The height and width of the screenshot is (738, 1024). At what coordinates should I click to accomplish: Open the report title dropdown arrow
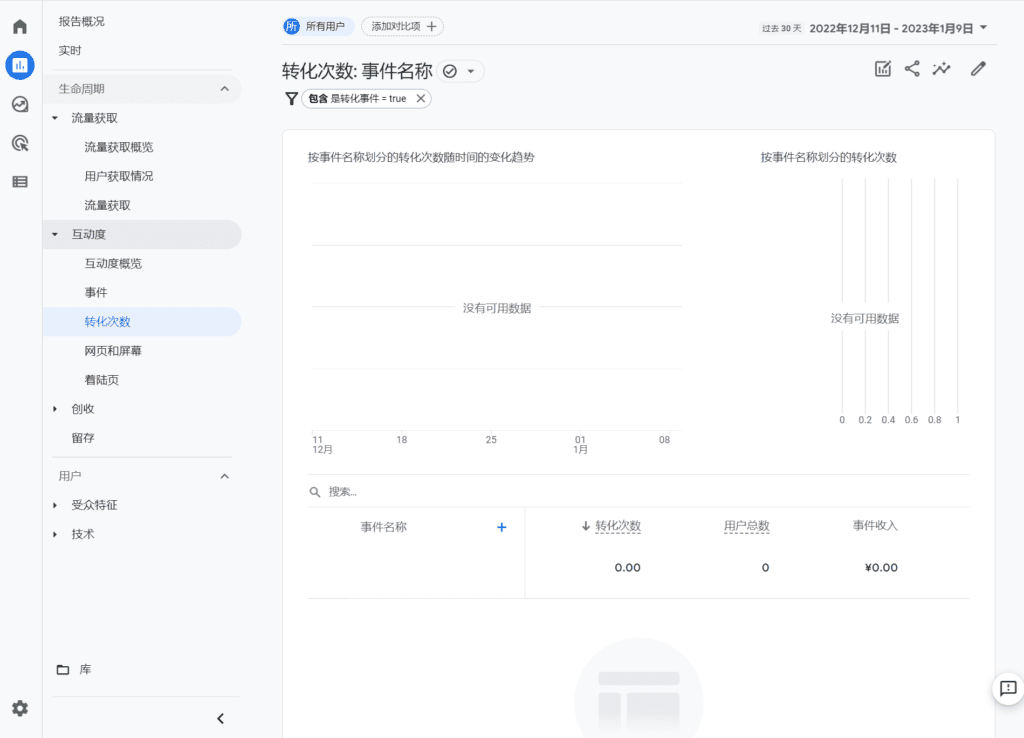pos(470,71)
